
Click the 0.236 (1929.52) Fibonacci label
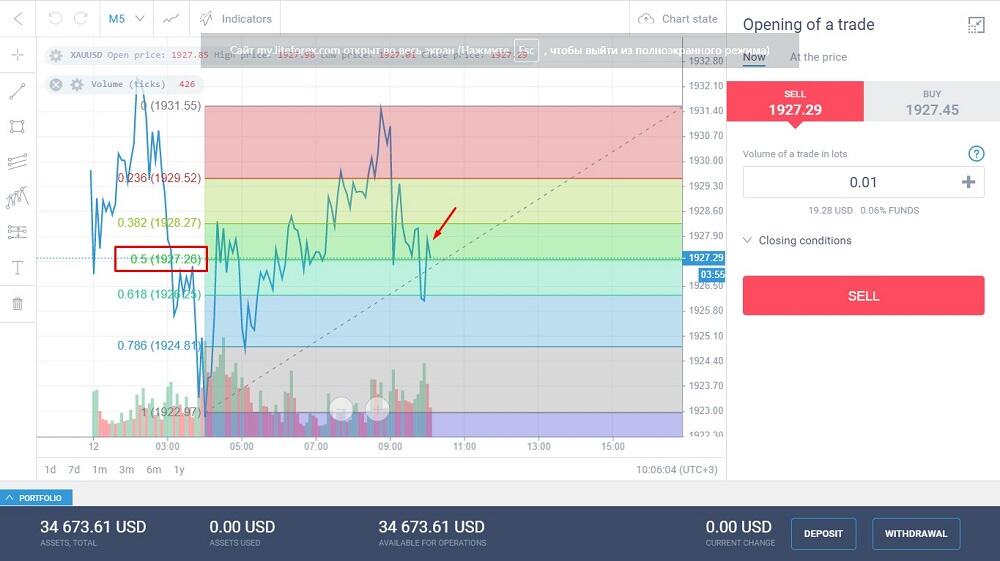pyautogui.click(x=159, y=178)
